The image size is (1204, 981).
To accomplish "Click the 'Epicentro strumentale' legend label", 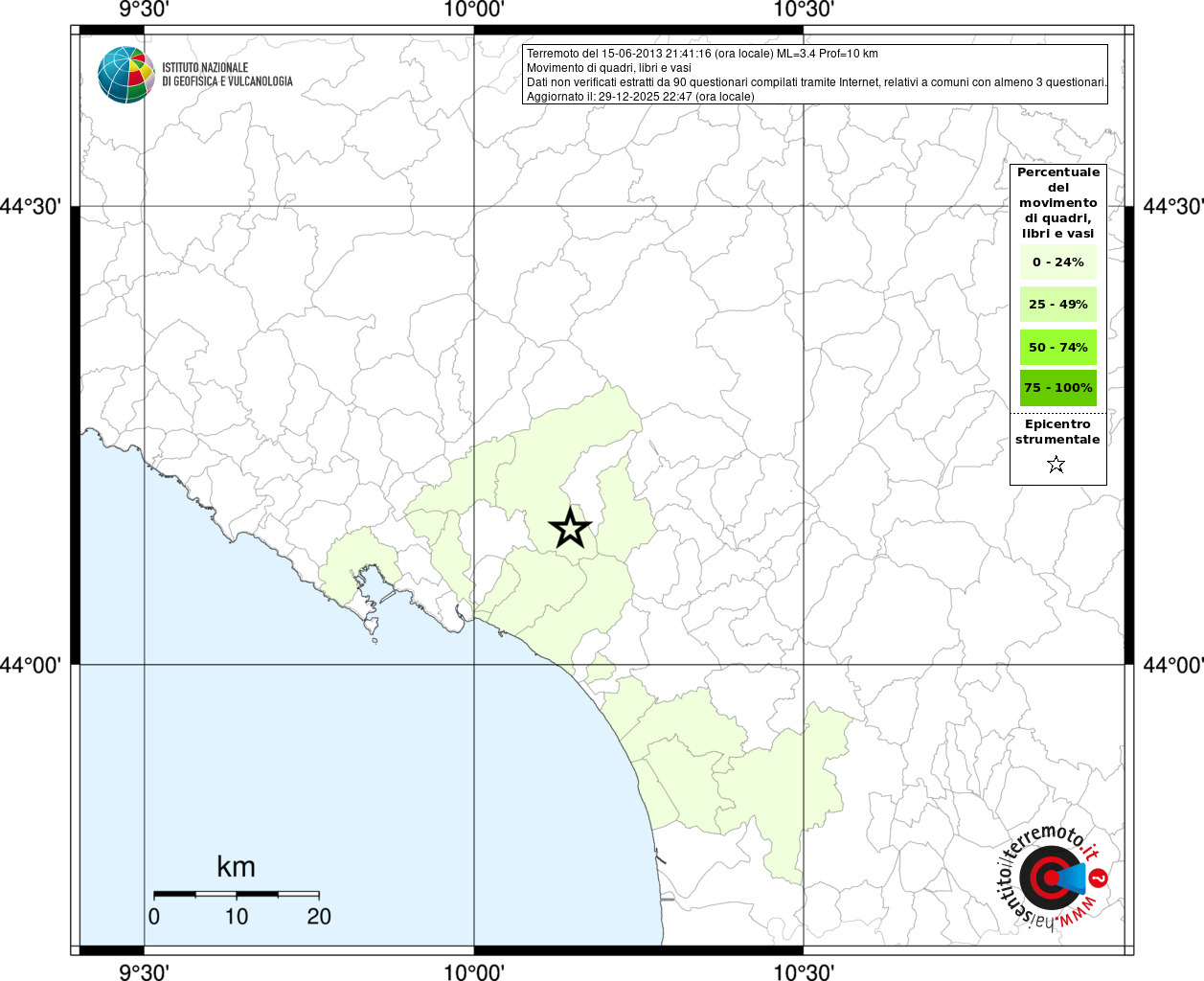I will (1057, 432).
